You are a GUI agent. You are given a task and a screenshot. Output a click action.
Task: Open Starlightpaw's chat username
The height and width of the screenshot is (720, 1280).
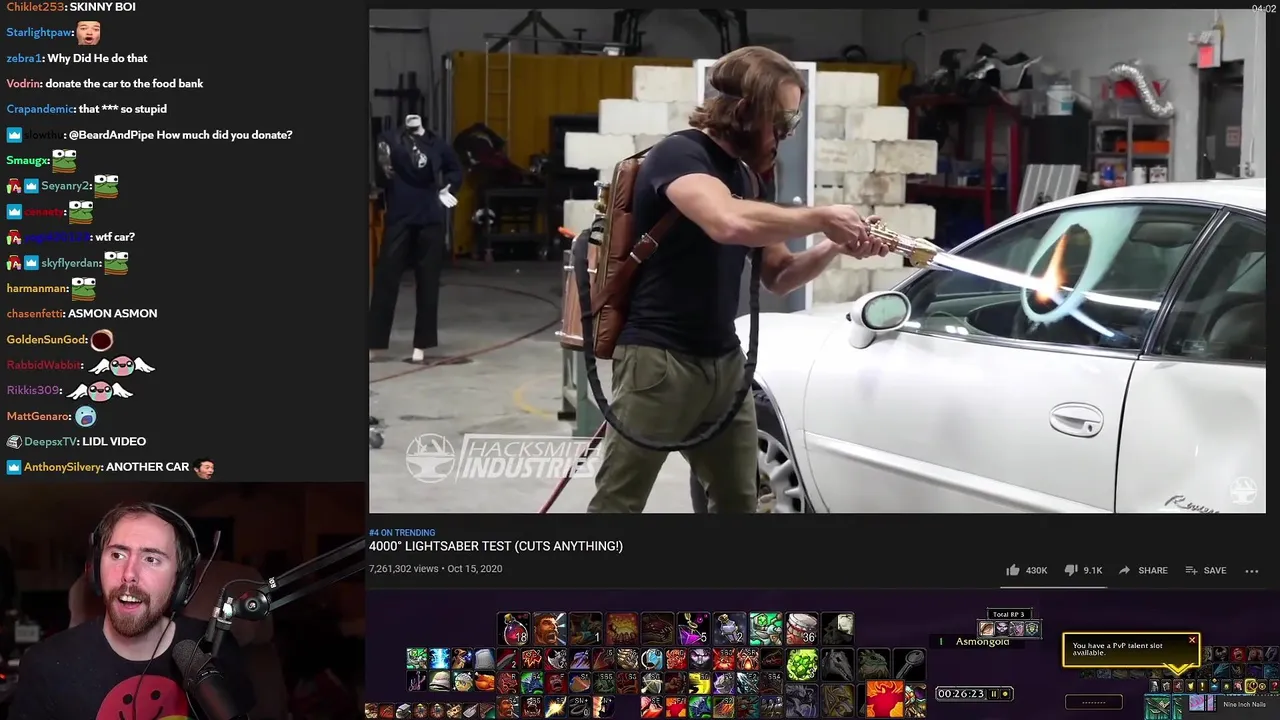[38, 33]
